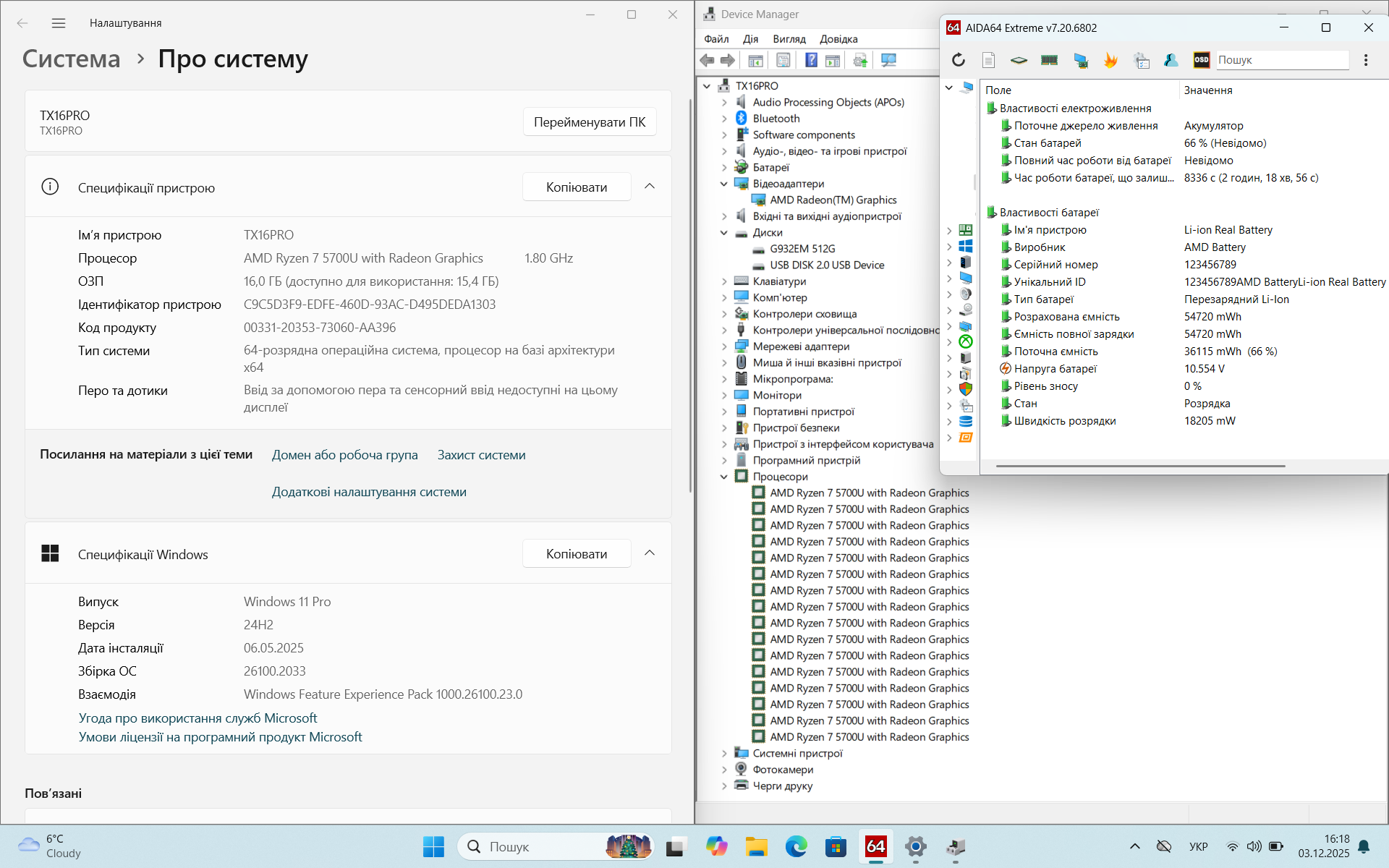Open the AIDA64 report document icon
Image resolution: width=1389 pixels, height=868 pixels.
click(x=989, y=60)
